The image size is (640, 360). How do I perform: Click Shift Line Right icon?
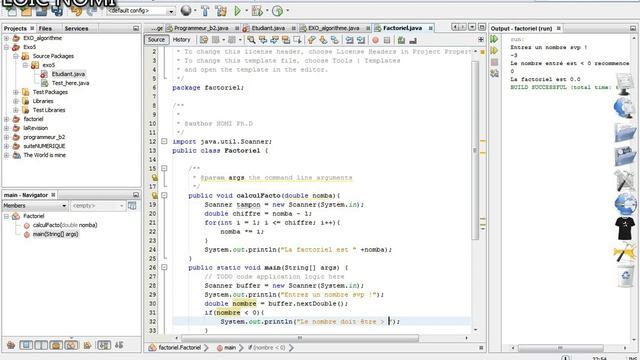(x=361, y=40)
